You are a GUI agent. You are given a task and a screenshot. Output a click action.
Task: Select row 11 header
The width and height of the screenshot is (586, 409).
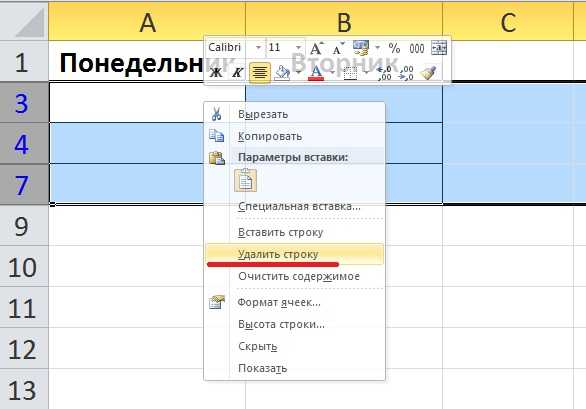pyautogui.click(x=24, y=307)
